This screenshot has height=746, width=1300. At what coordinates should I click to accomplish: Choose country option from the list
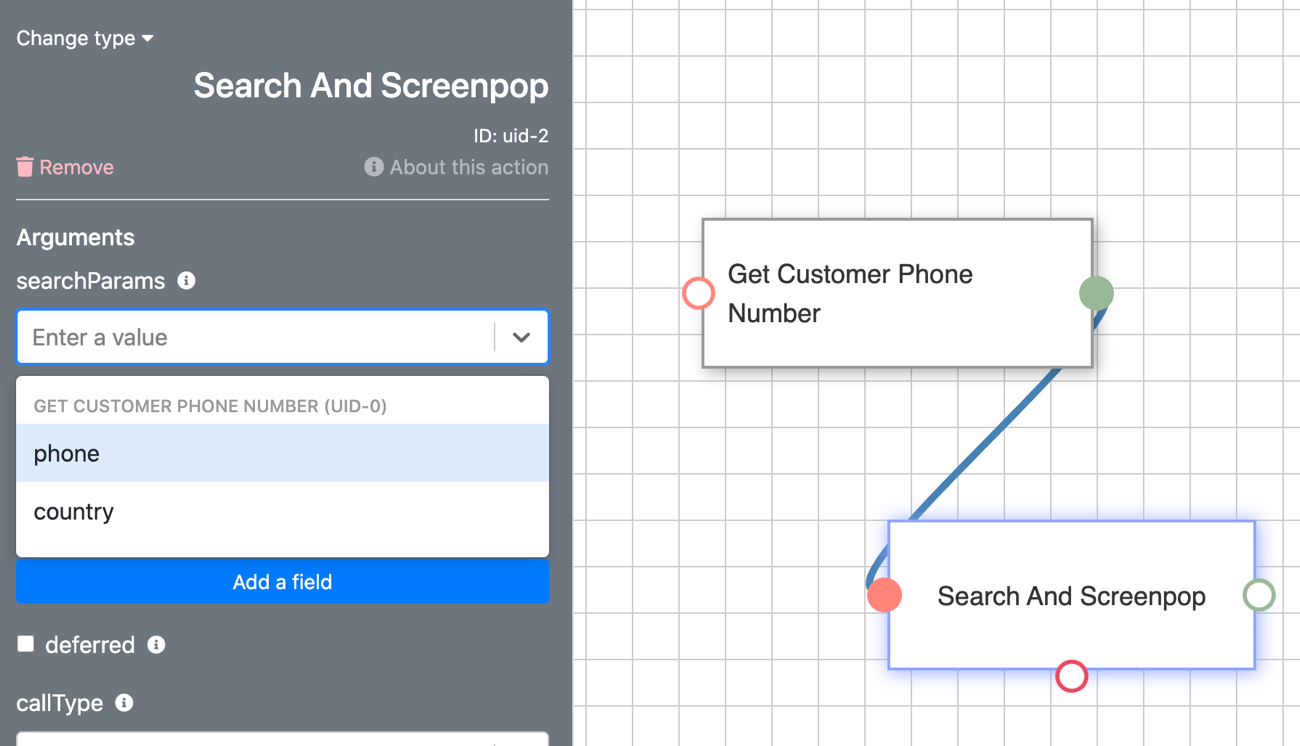tap(282, 511)
